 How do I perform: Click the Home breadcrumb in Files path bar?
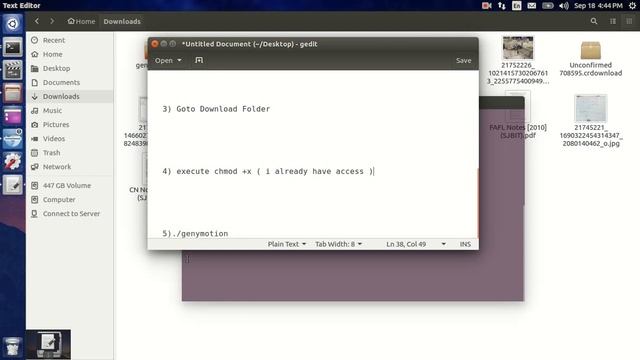click(x=81, y=21)
